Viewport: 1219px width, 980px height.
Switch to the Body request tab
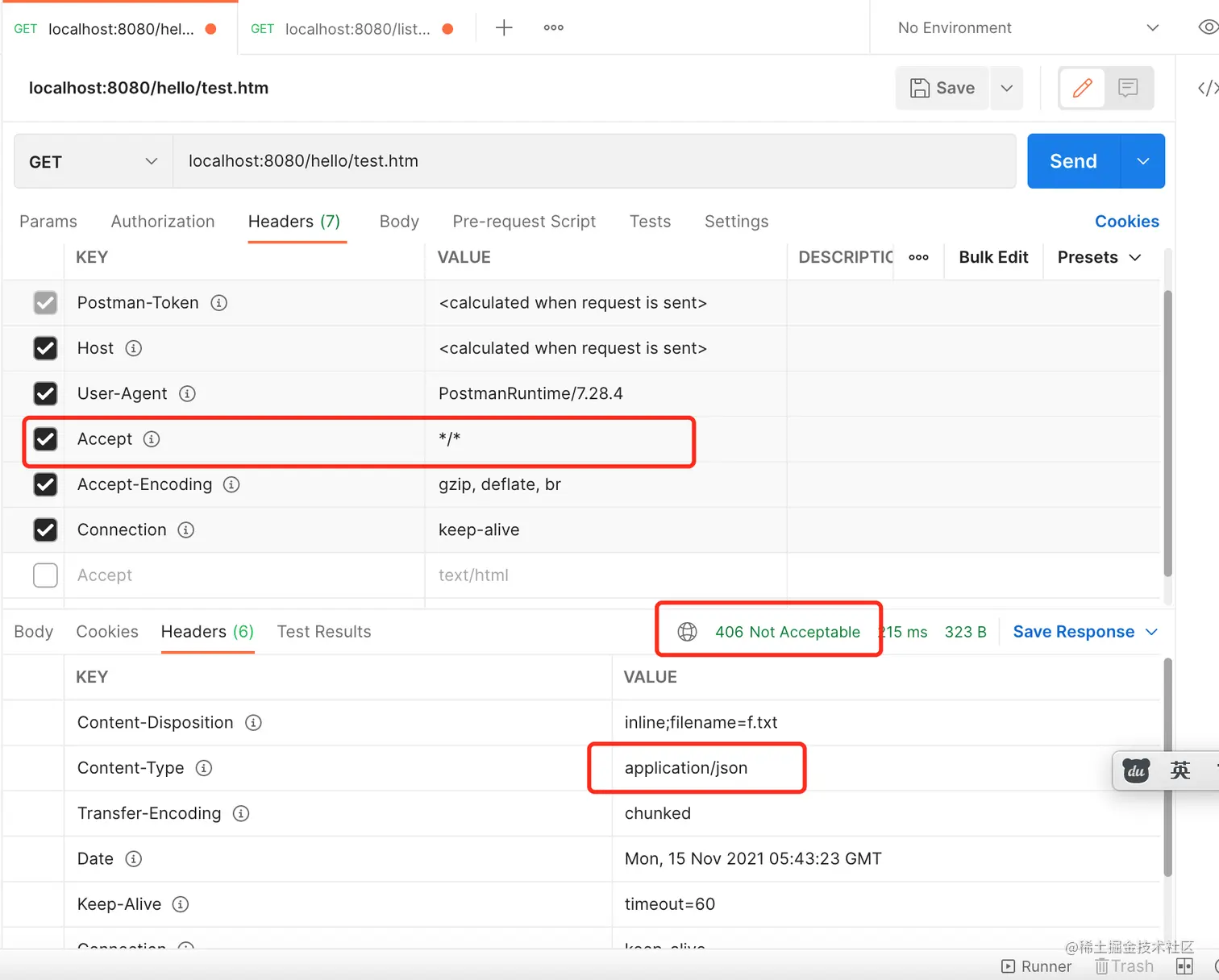399,222
